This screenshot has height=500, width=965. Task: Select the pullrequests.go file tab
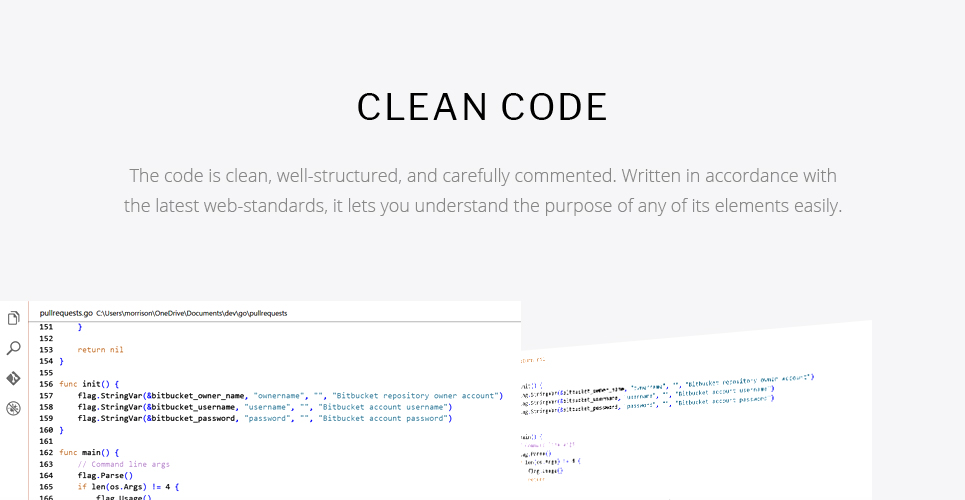[66, 313]
